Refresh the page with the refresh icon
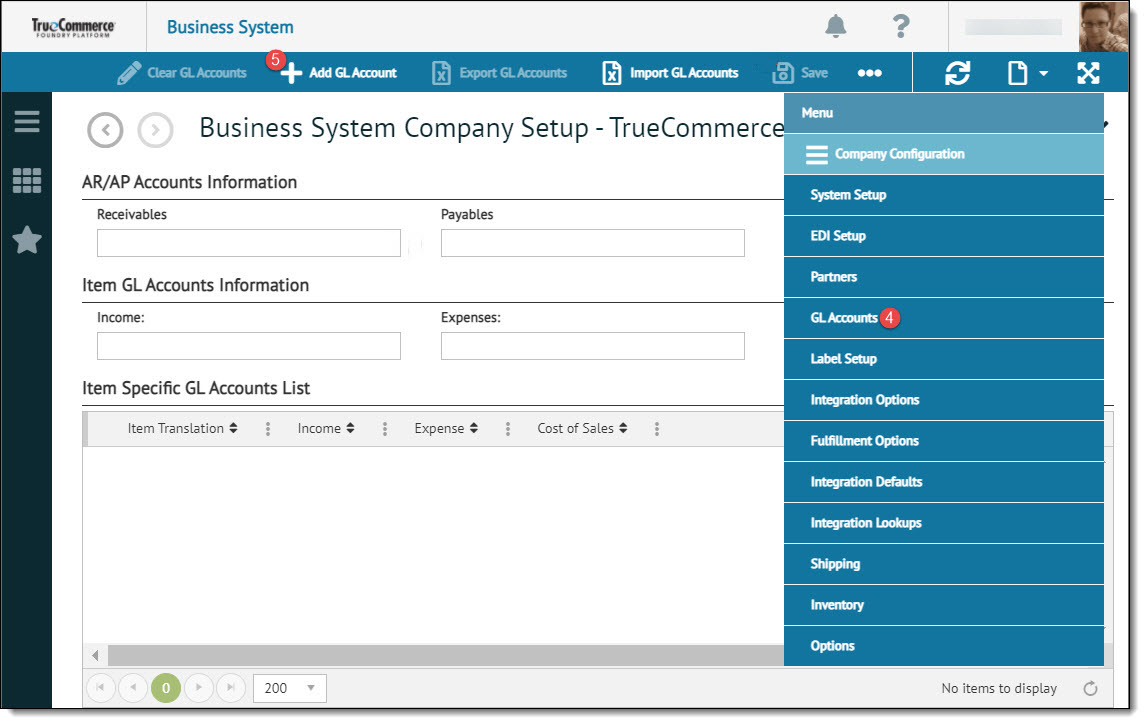Image resolution: width=1145 pixels, height=724 pixels. [958, 72]
